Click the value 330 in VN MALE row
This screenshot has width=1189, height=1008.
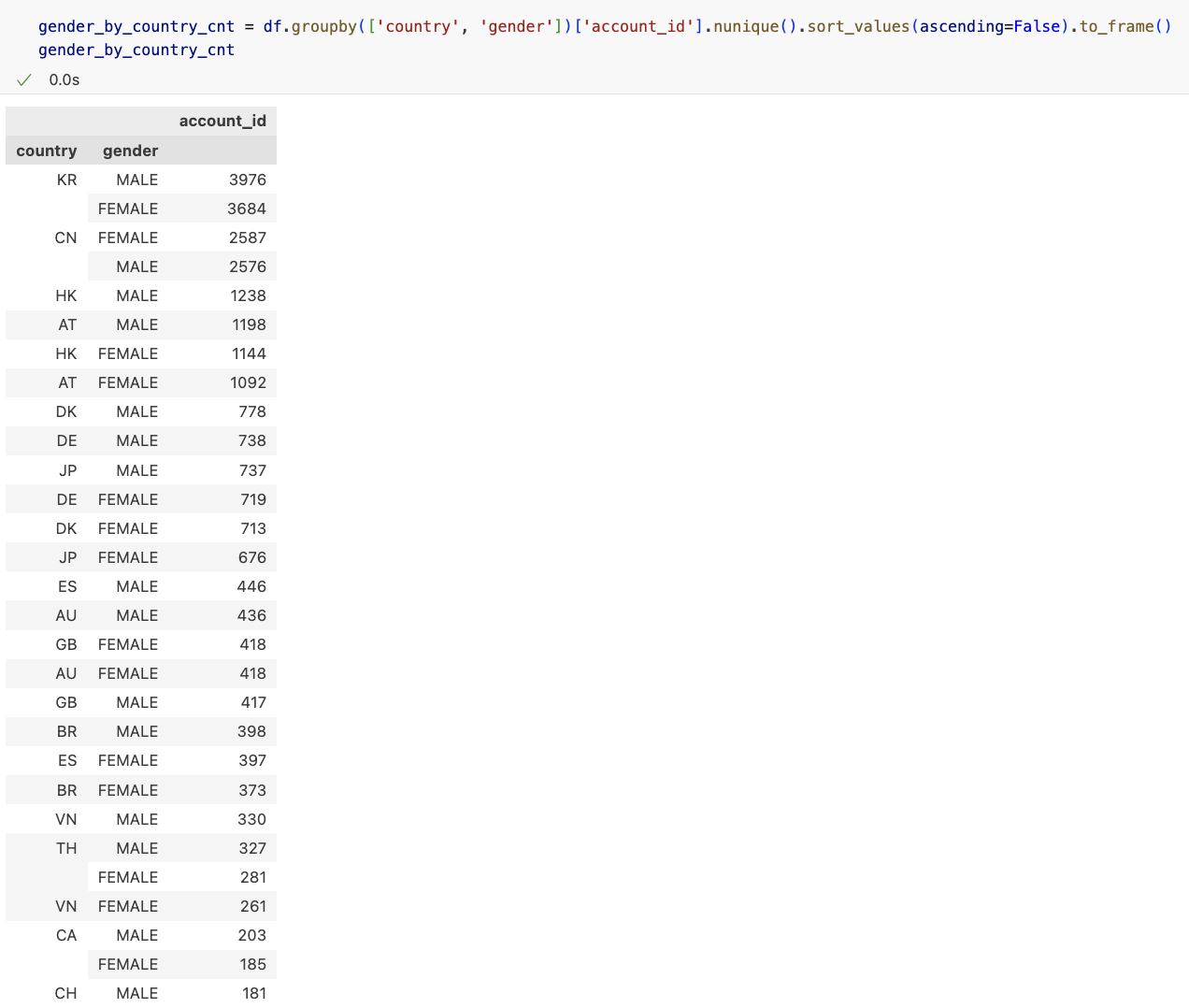(251, 819)
